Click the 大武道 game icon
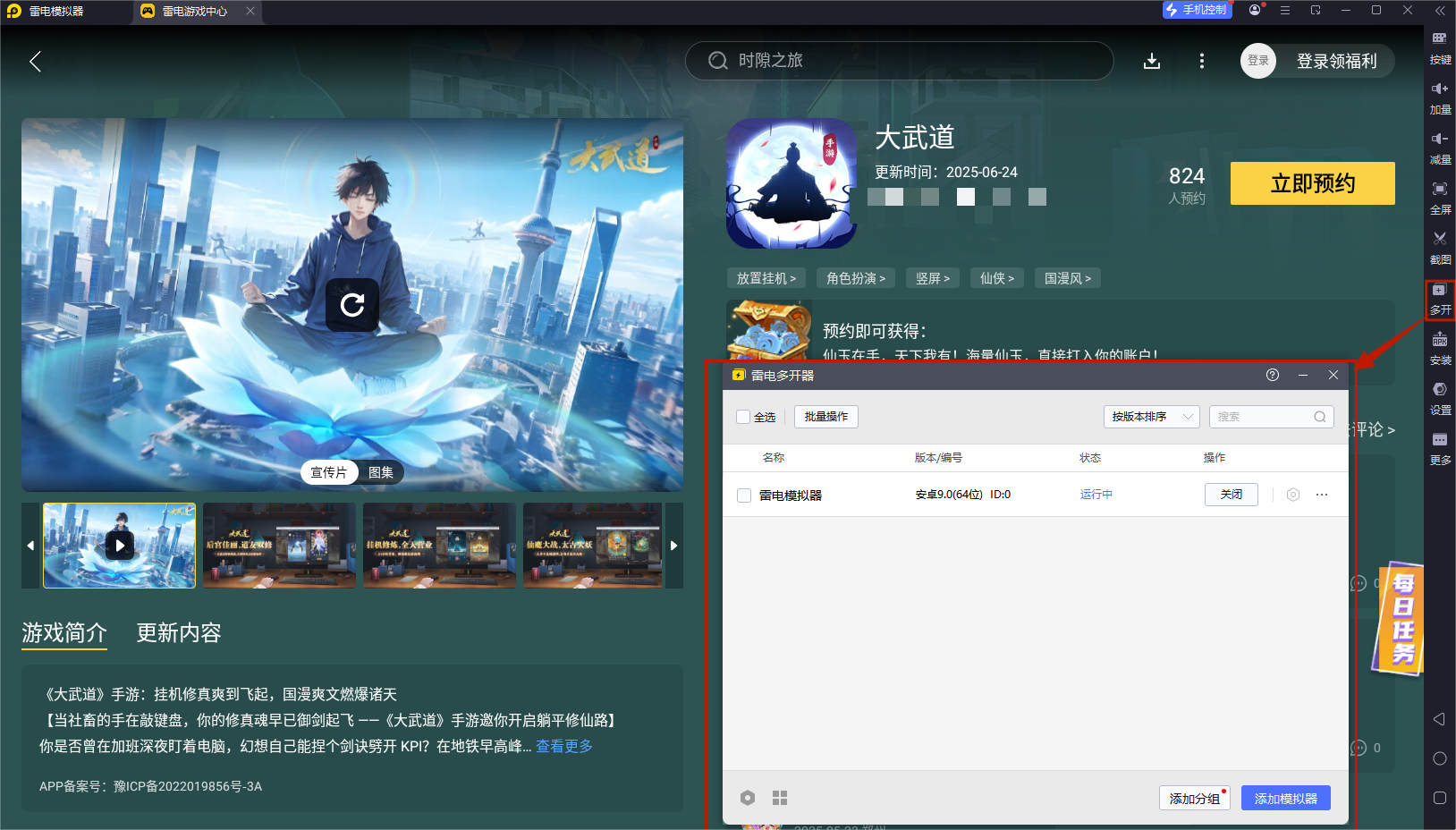The width and height of the screenshot is (1456, 830). 791,183
